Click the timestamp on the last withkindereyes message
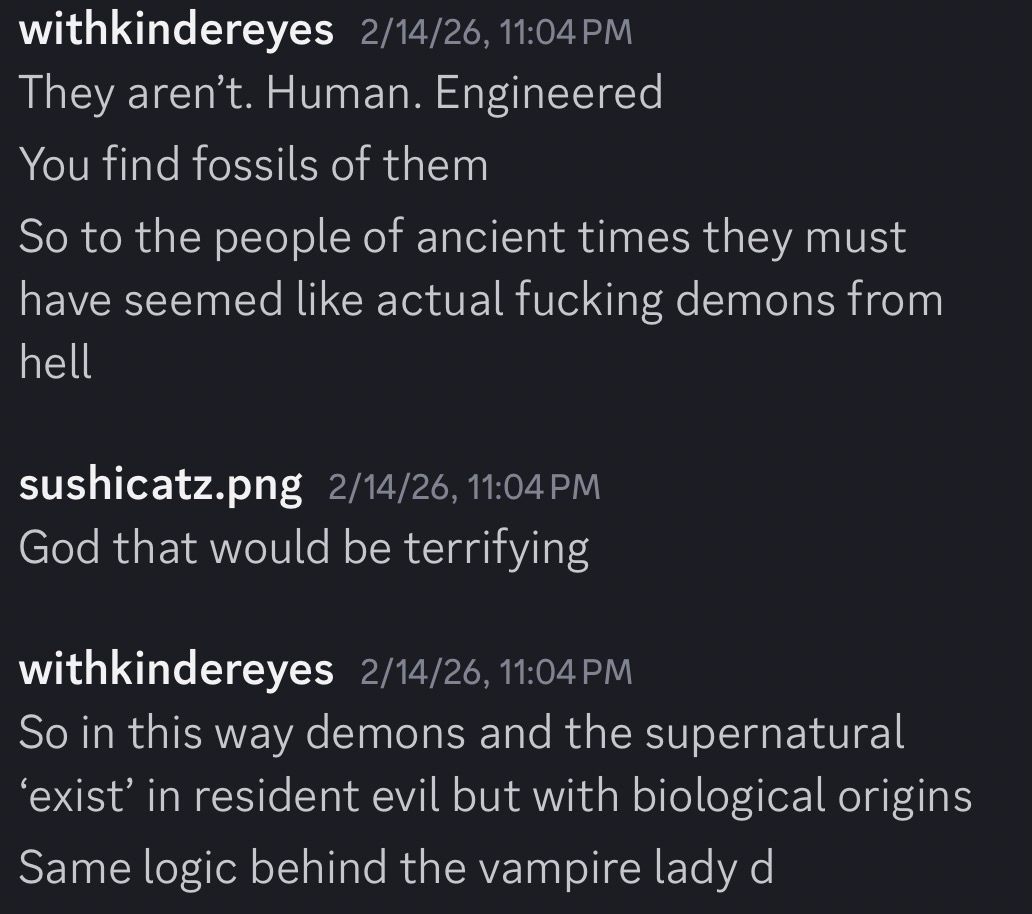Viewport: 1032px width, 914px height. [x=496, y=671]
